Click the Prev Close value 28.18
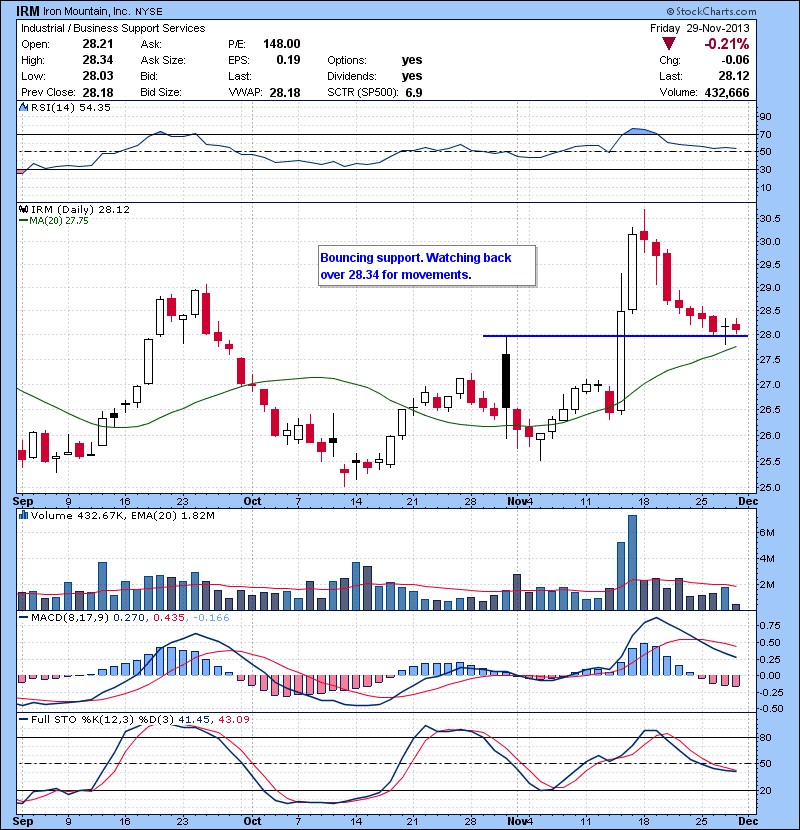Screen dimensions: 800x830 (x=98, y=93)
